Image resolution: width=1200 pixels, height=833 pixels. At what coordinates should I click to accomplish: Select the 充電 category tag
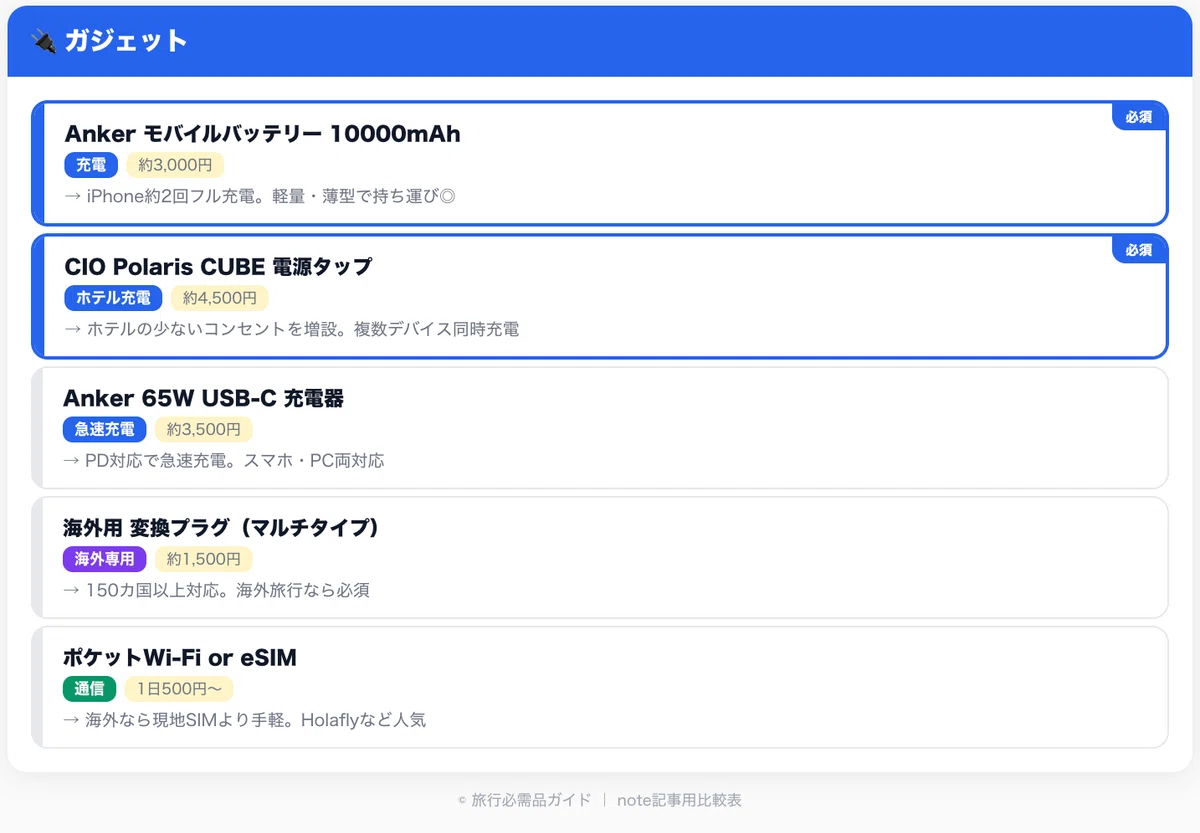click(91, 165)
